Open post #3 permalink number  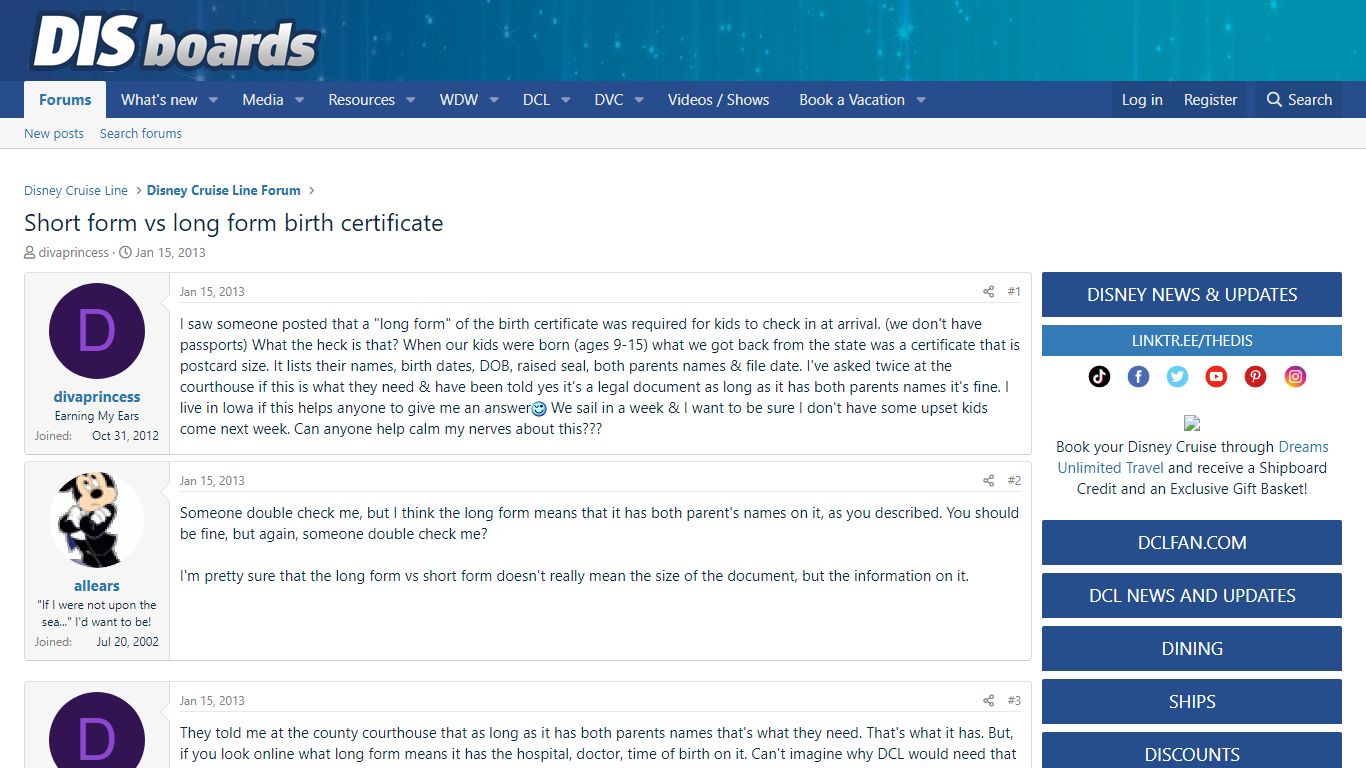pos(1014,701)
